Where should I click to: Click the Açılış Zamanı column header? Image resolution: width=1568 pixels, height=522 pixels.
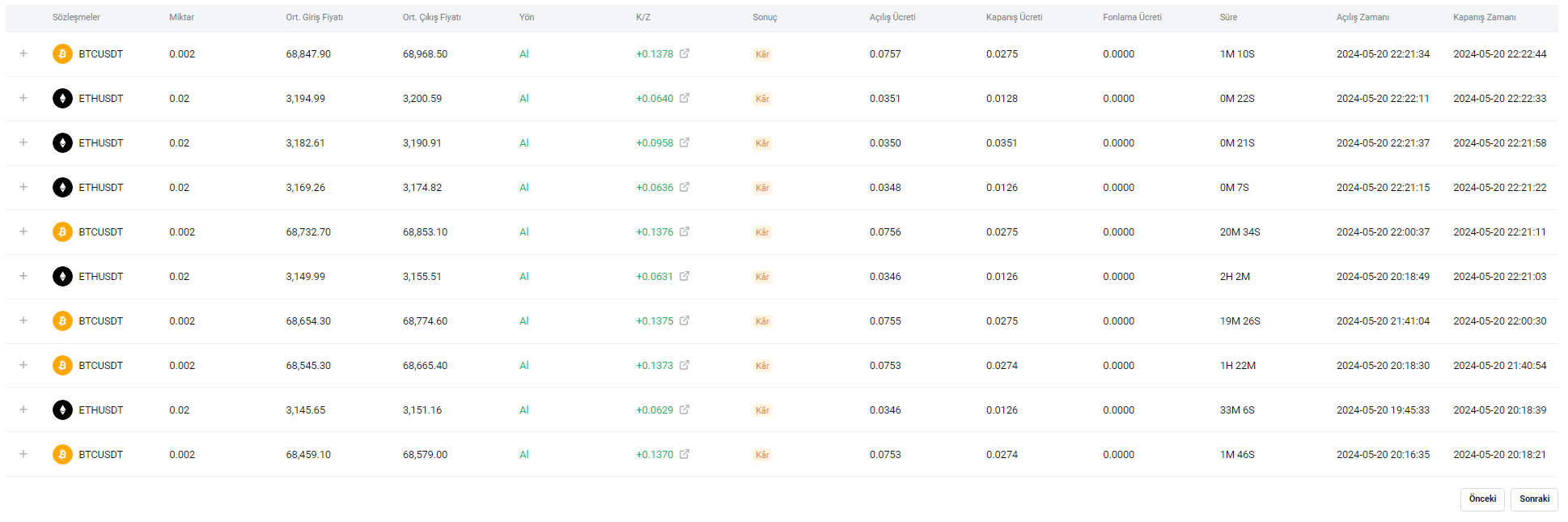pyautogui.click(x=1362, y=17)
